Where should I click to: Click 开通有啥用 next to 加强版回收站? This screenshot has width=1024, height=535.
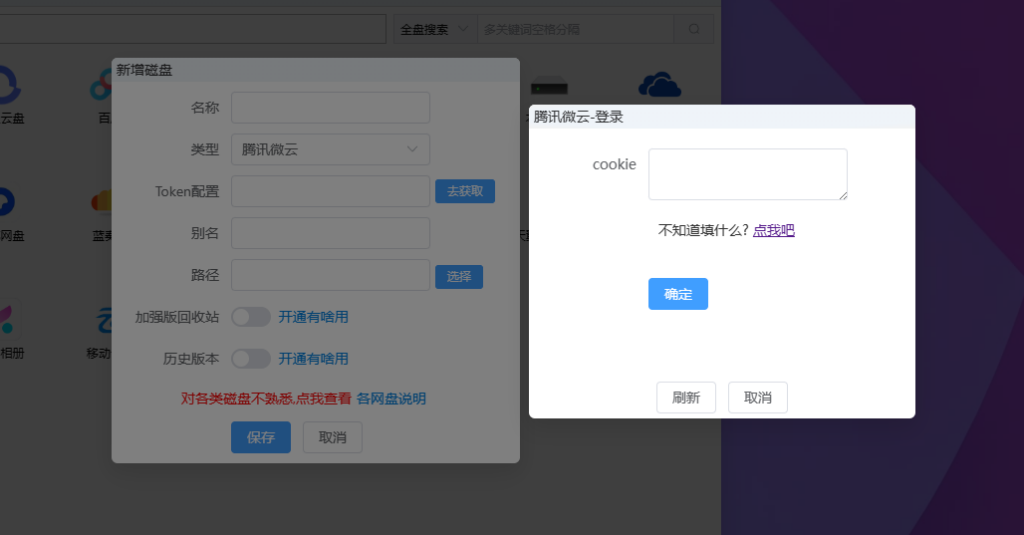coord(313,317)
